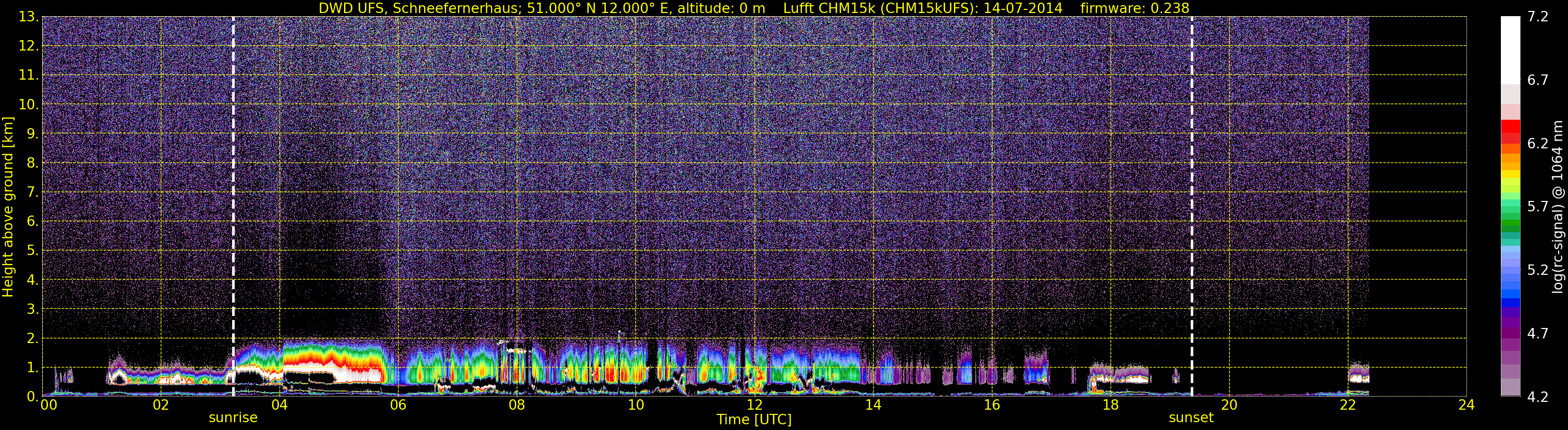Click the time axis tick '06'
This screenshot has height=430, width=1568.
click(398, 406)
